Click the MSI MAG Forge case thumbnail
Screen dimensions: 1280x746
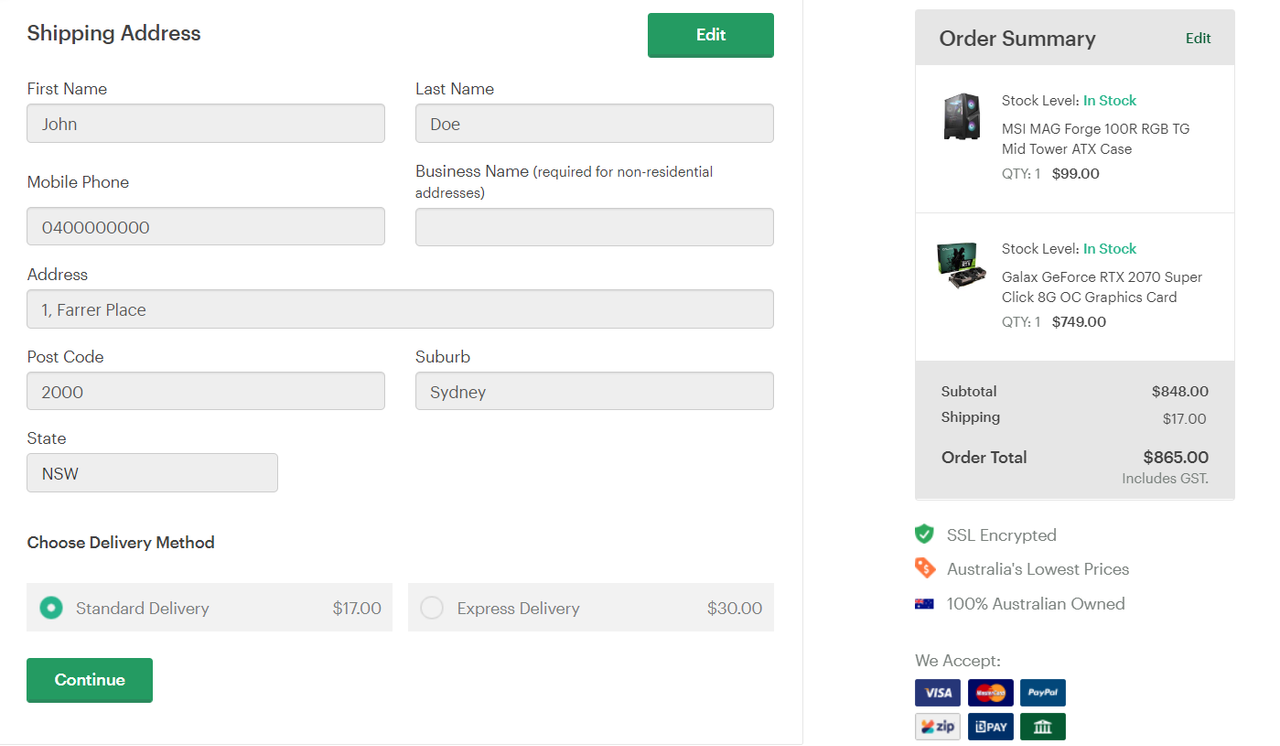tap(962, 117)
